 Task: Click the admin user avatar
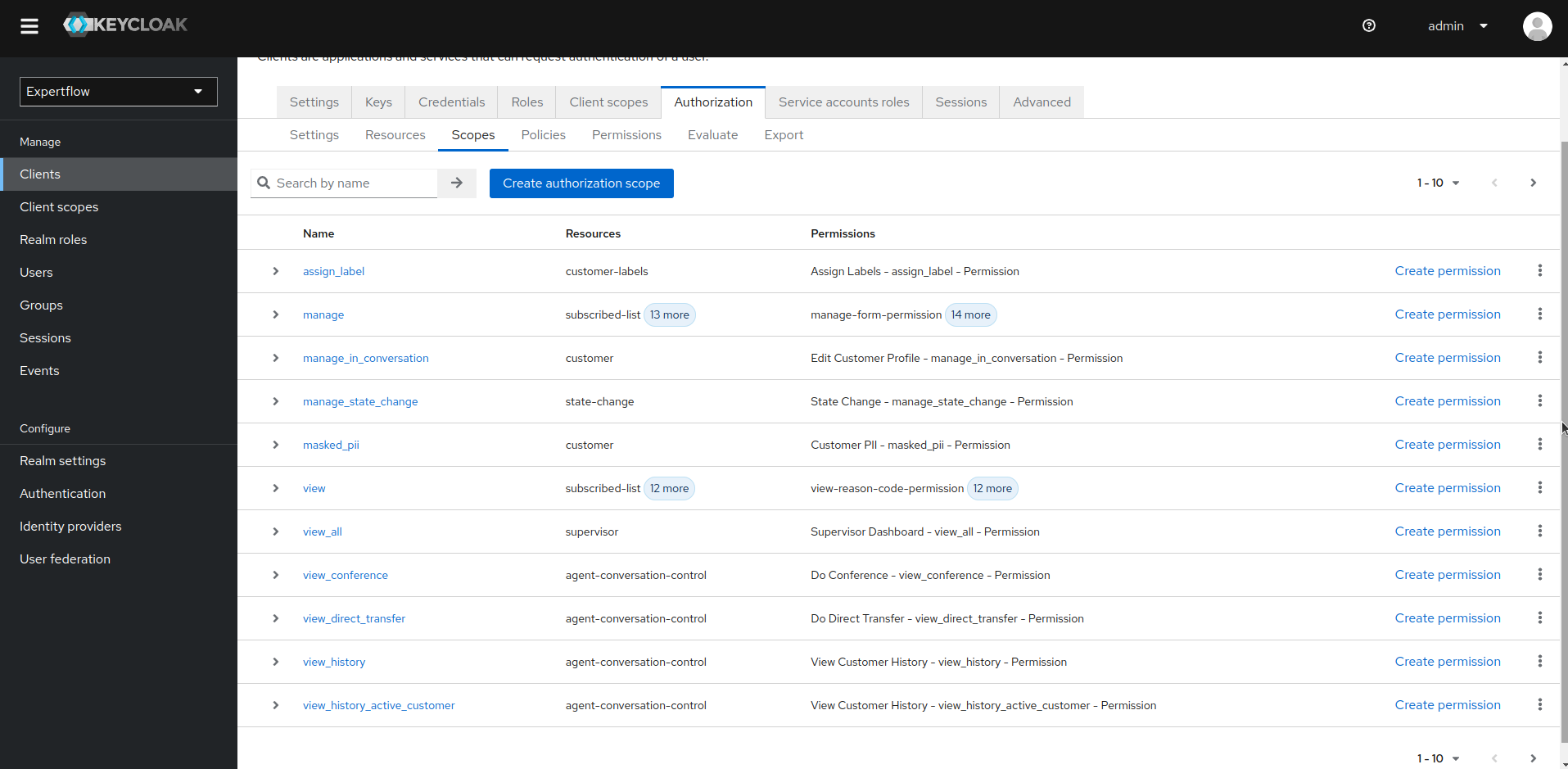coord(1537,25)
